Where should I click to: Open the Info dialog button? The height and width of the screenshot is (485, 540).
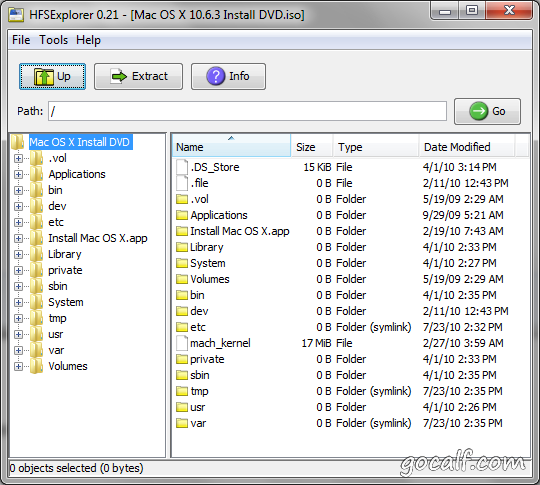point(228,76)
